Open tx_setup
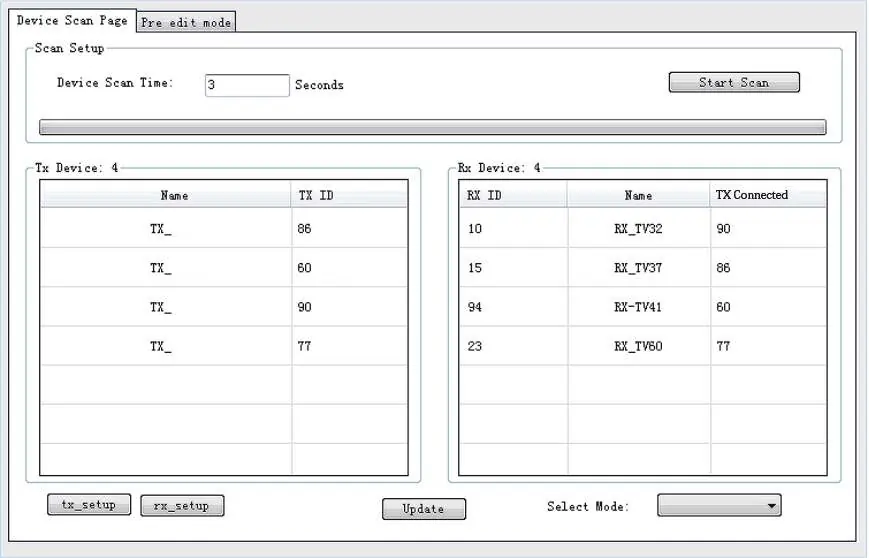869x558 pixels. 89,505
